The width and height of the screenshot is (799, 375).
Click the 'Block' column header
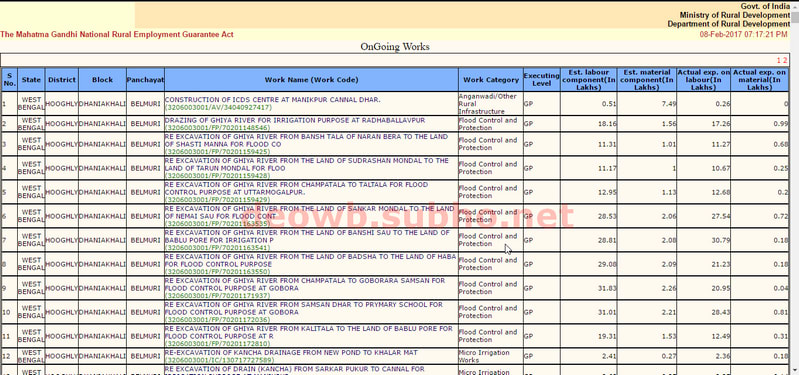(102, 79)
